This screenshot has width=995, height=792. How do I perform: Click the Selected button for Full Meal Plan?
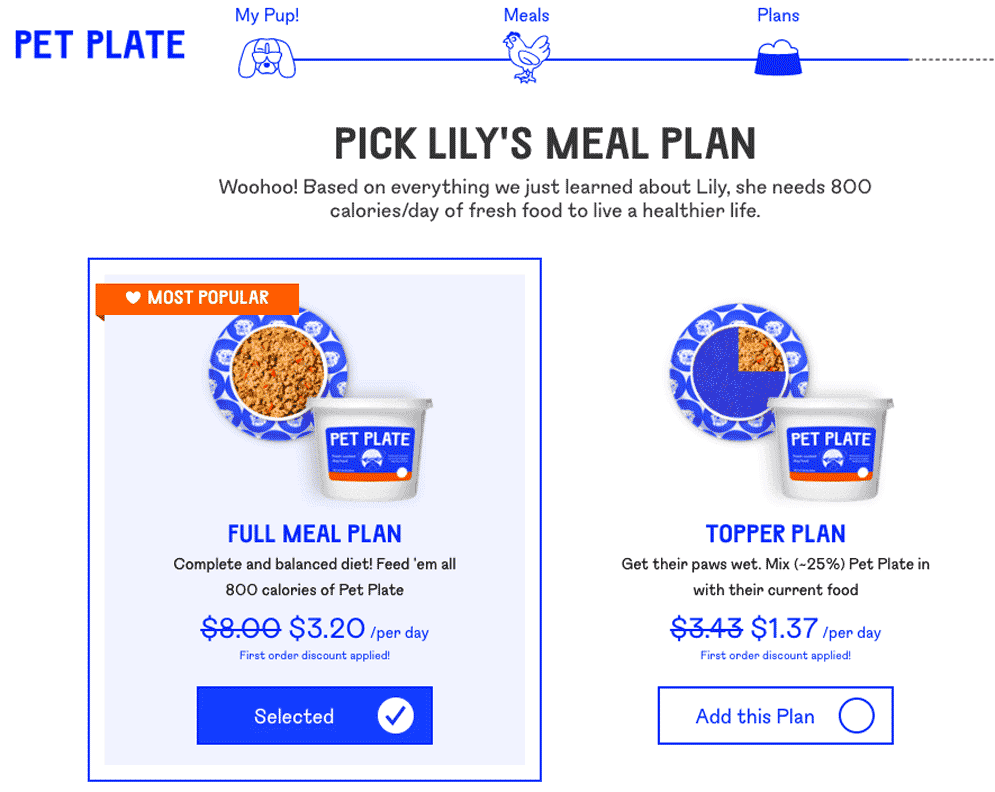click(315, 715)
